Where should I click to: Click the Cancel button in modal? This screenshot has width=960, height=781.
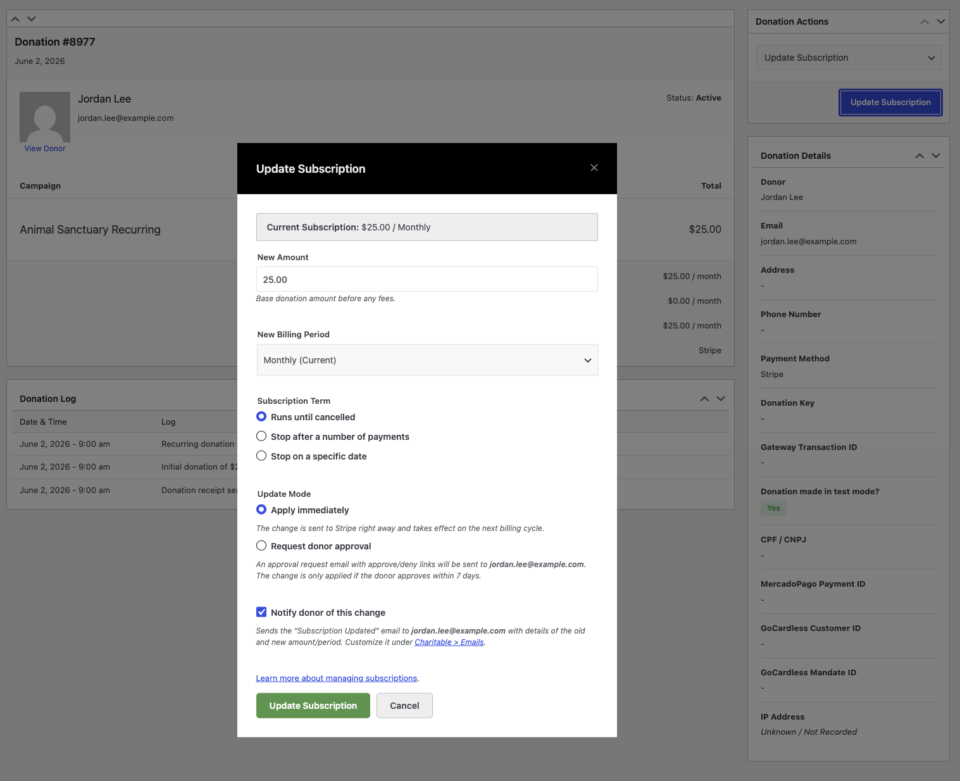tap(405, 706)
